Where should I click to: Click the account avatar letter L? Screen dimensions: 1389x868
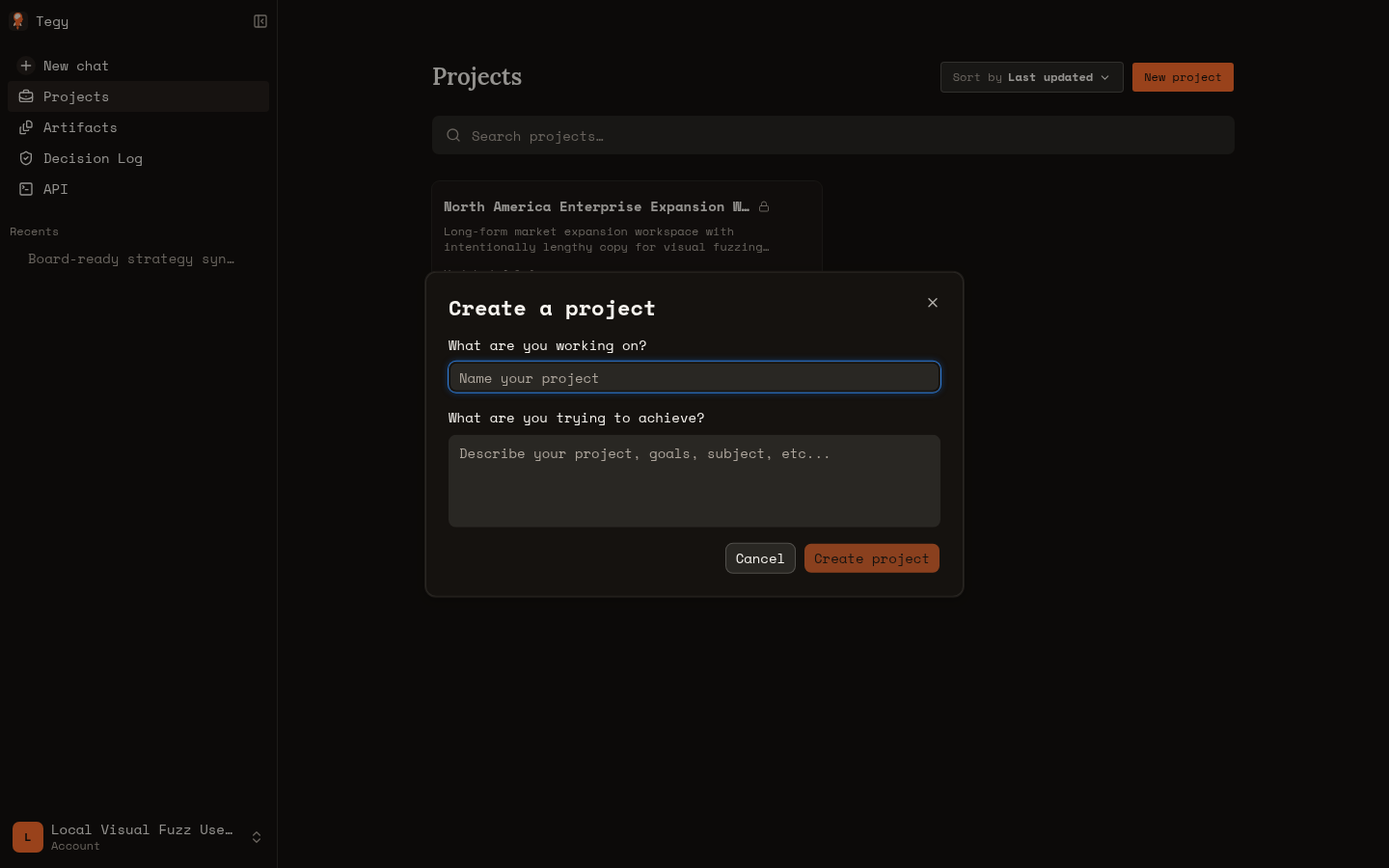point(28,837)
